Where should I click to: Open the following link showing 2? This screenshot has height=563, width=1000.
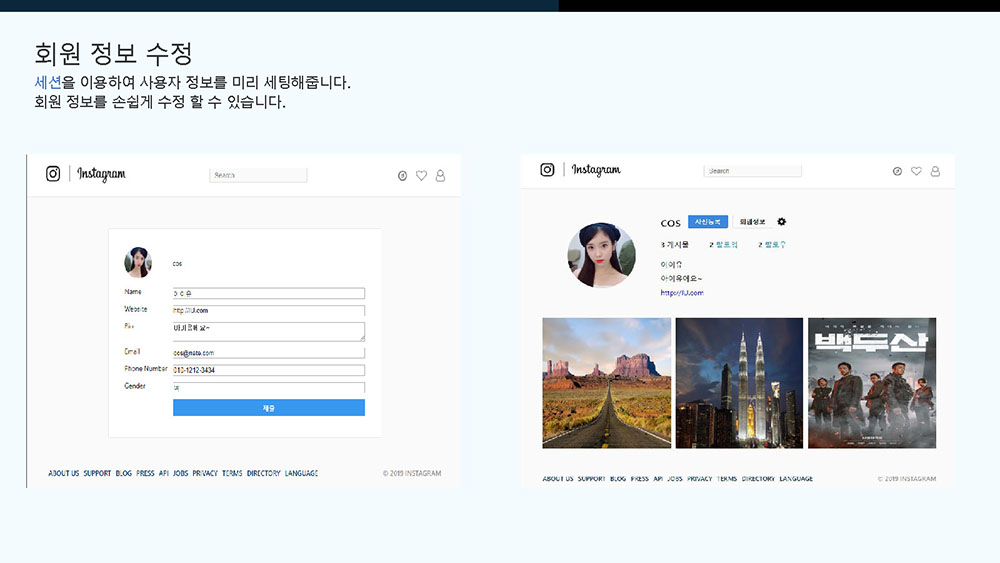coord(772,244)
